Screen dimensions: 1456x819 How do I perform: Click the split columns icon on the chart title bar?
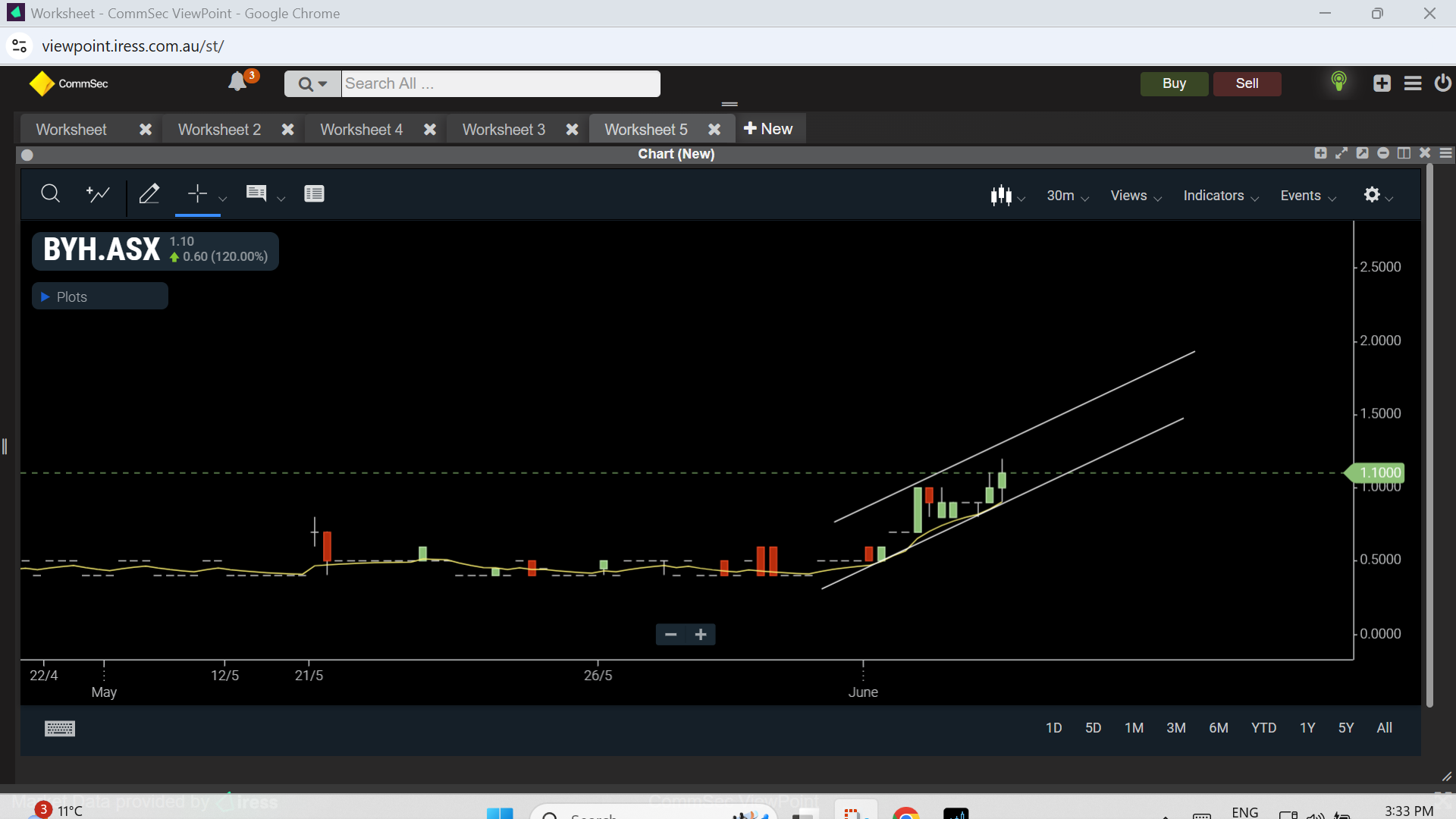click(x=1404, y=153)
